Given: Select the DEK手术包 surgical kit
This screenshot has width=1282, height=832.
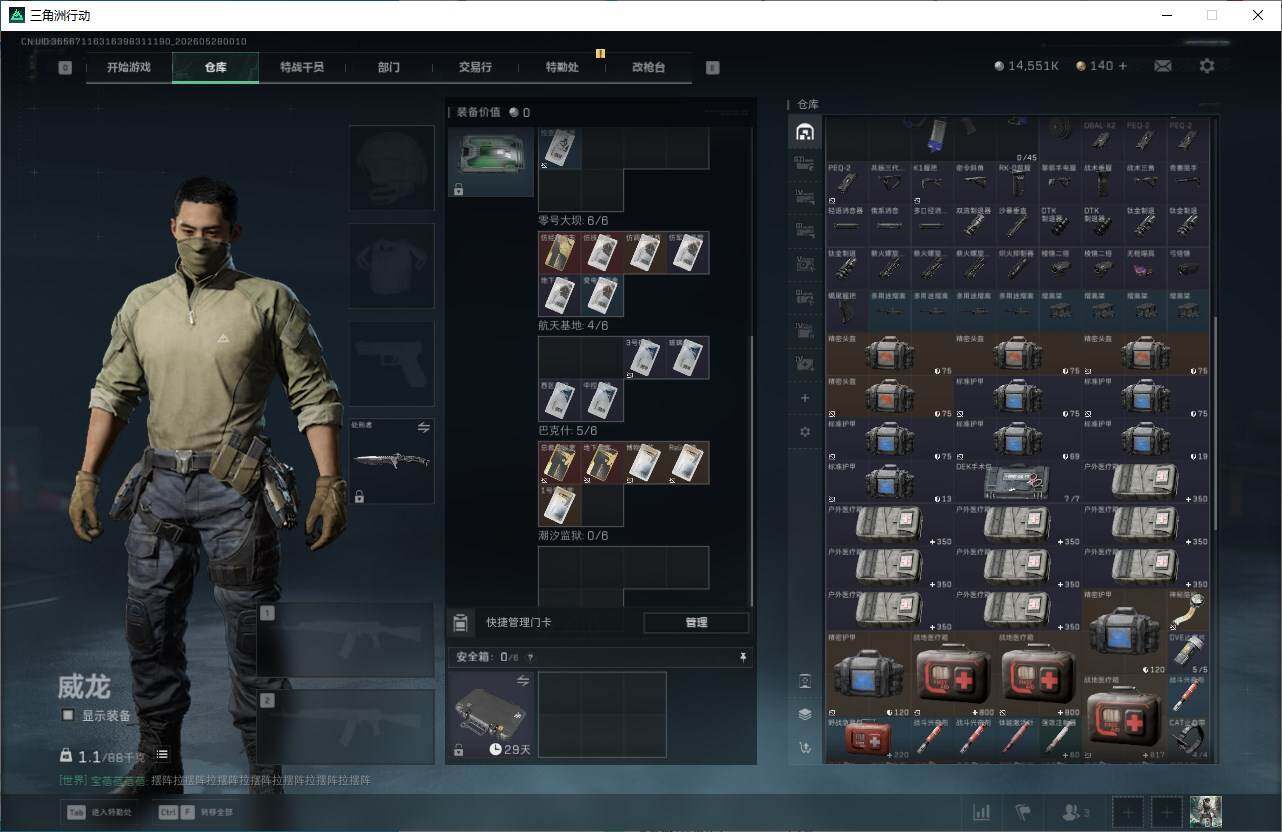Looking at the screenshot, I should pyautogui.click(x=1018, y=482).
